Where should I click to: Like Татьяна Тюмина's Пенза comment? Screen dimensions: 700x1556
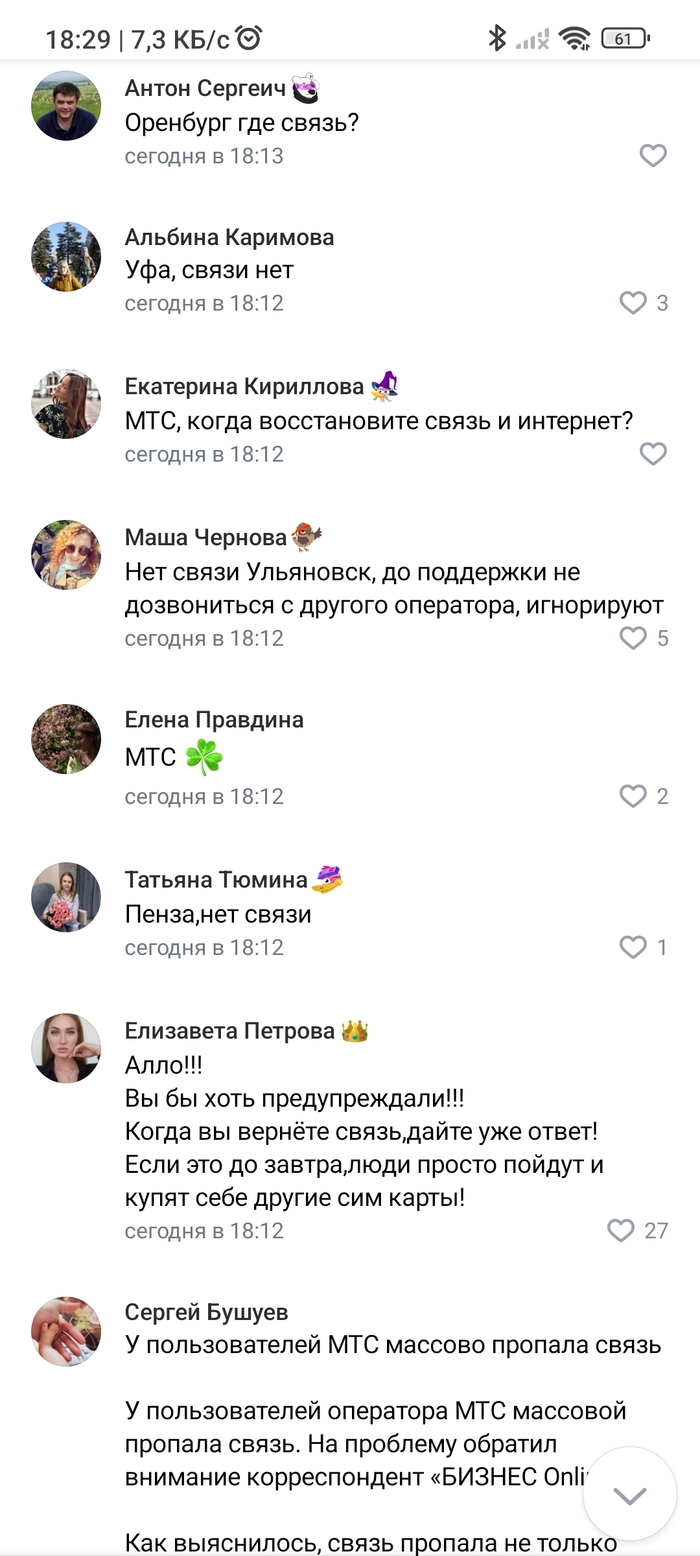click(x=633, y=947)
